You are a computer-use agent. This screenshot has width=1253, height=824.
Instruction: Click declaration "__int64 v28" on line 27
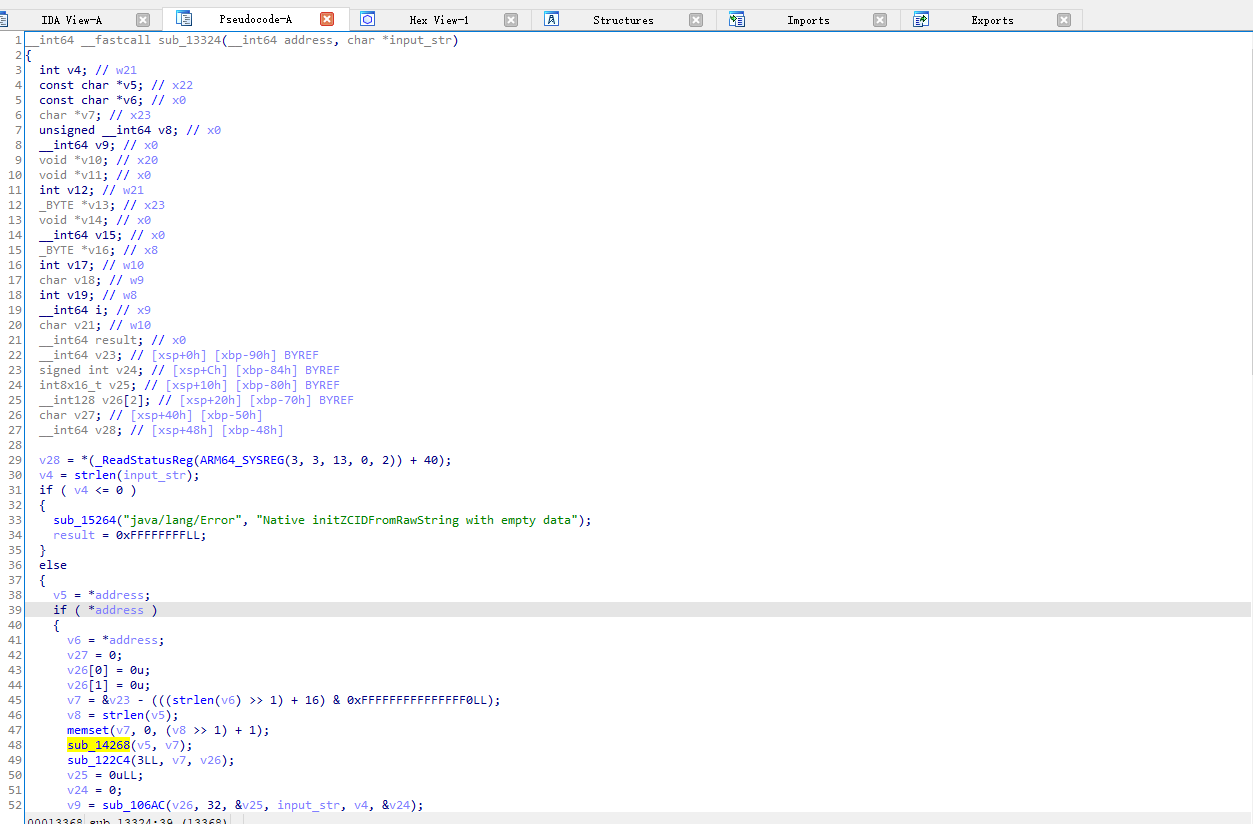[77, 430]
